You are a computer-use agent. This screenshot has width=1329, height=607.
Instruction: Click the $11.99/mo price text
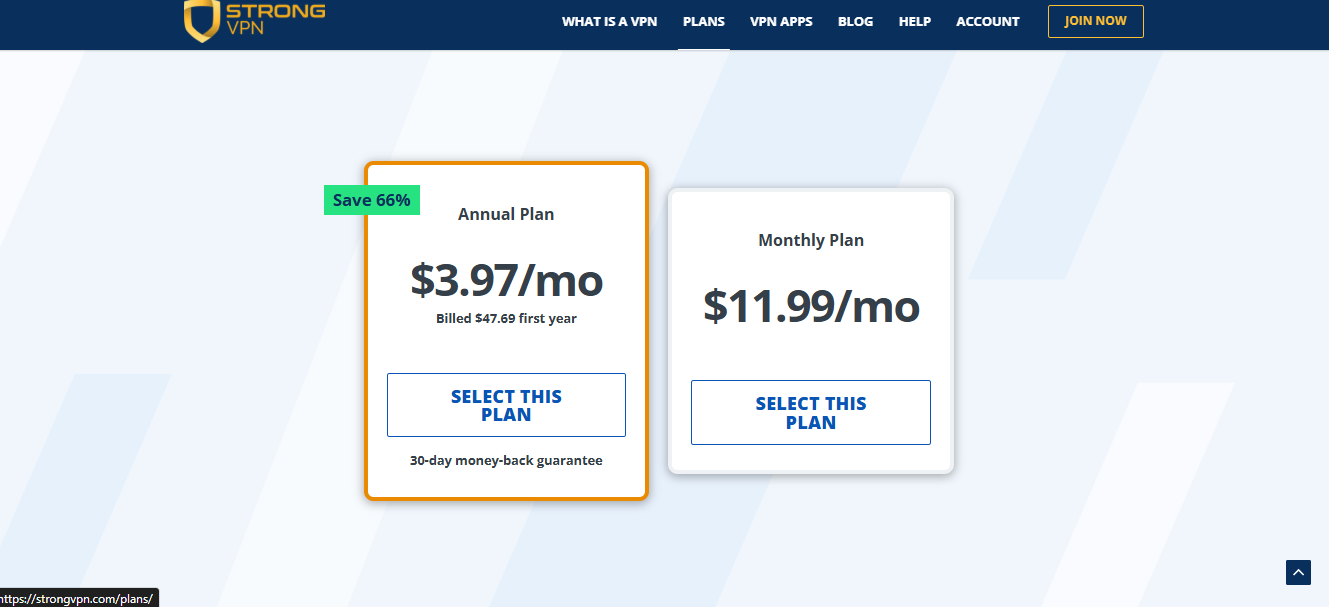click(811, 305)
